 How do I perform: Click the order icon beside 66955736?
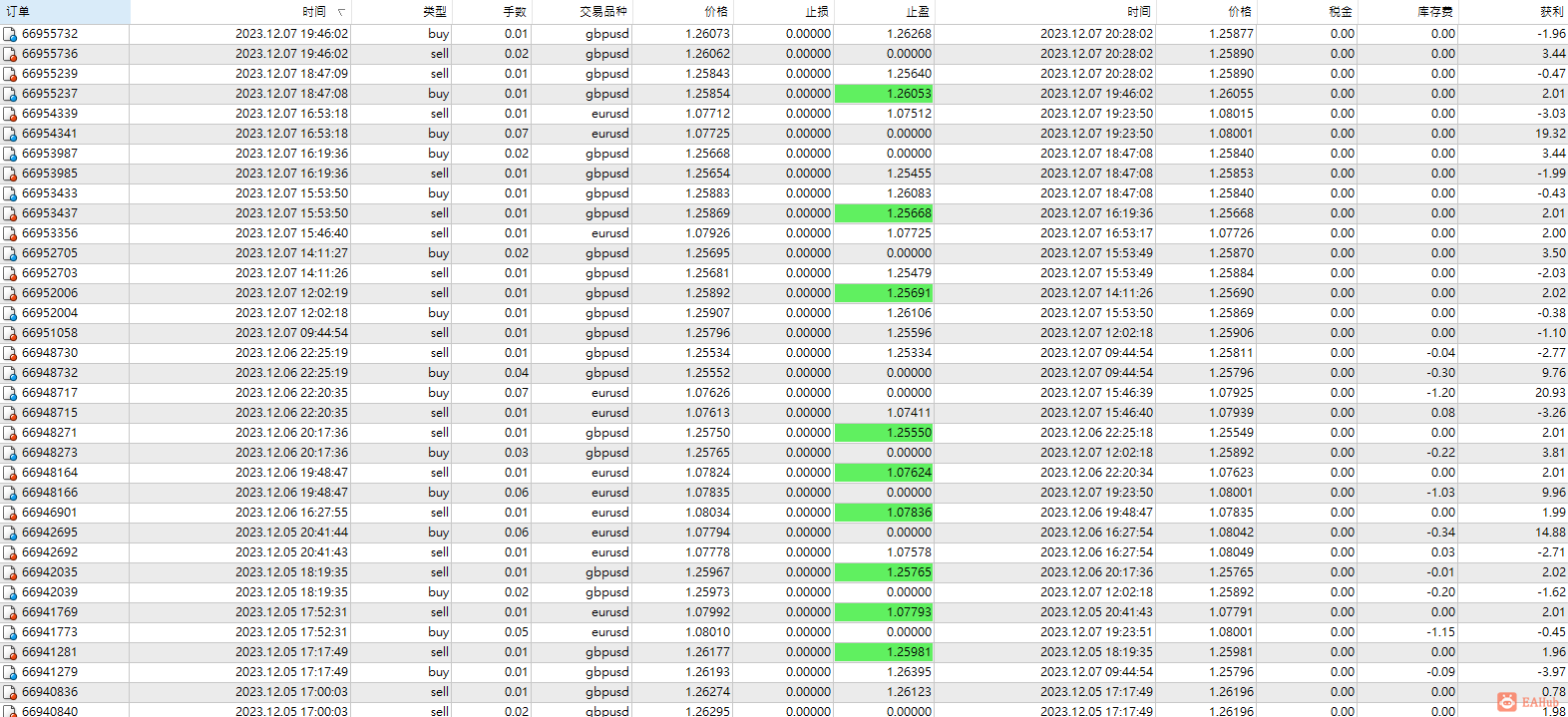pos(10,54)
